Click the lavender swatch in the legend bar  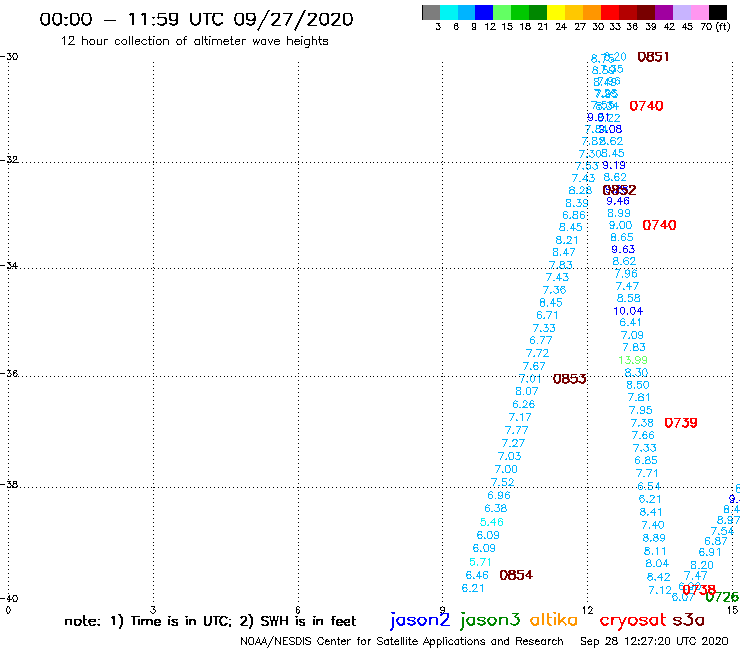[x=682, y=12]
